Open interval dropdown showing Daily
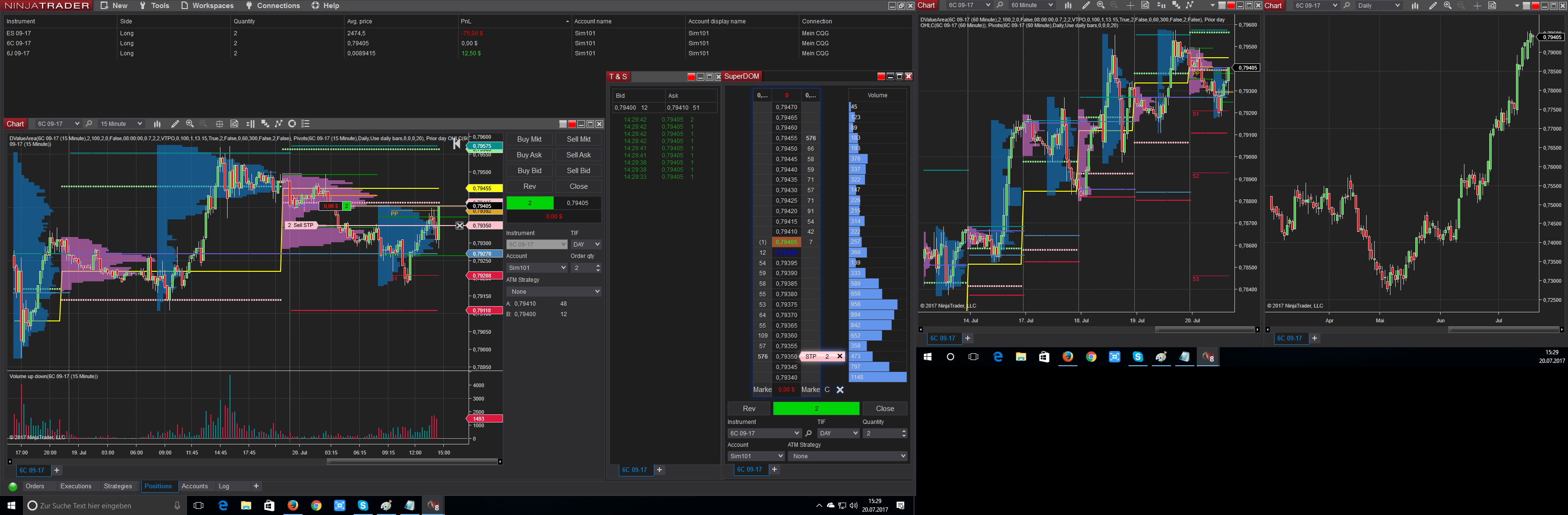Screen dimensions: 1568x515 (x=1379, y=5)
